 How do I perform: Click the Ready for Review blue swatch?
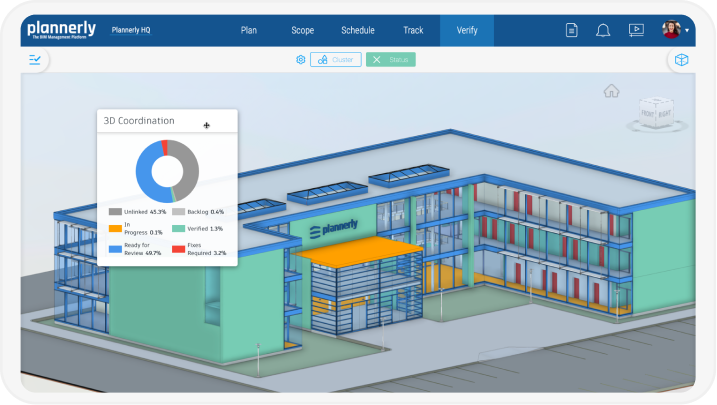click(115, 249)
